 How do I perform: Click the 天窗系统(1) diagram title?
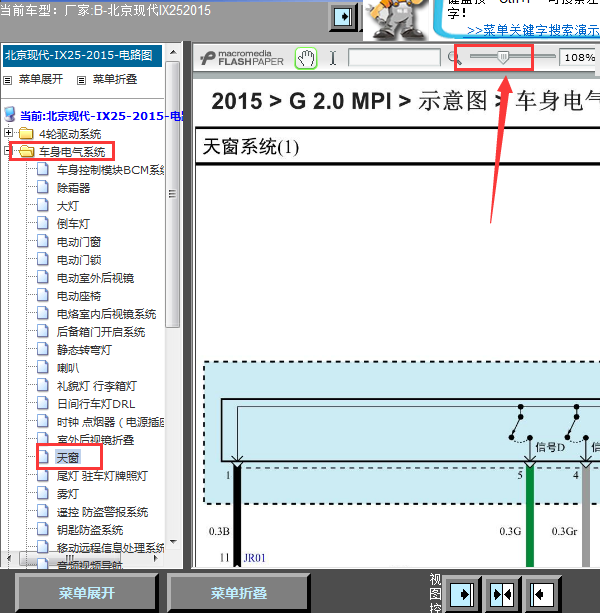251,147
